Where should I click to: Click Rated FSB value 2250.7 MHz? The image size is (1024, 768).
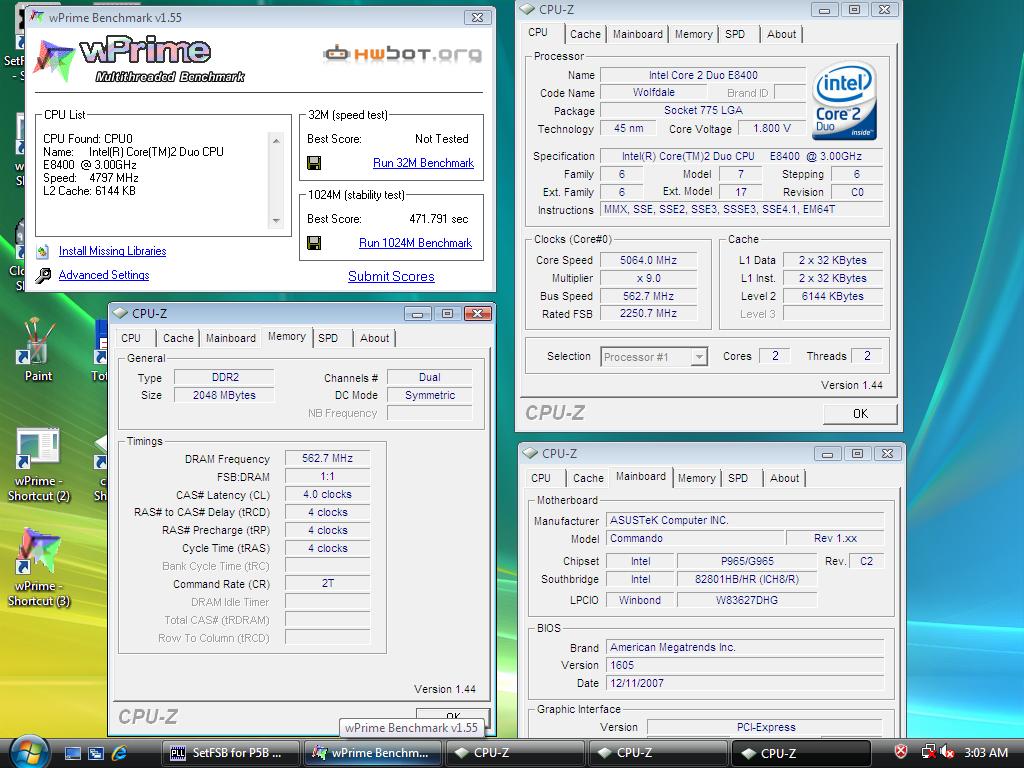pyautogui.click(x=648, y=313)
